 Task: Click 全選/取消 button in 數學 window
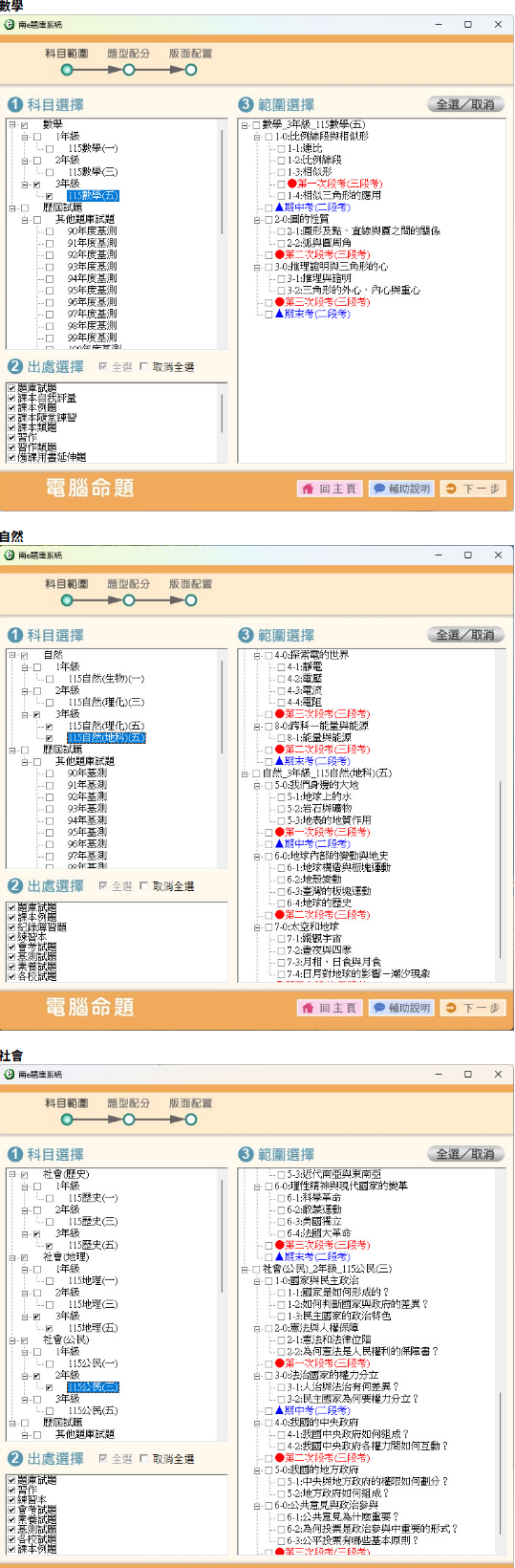[x=465, y=104]
